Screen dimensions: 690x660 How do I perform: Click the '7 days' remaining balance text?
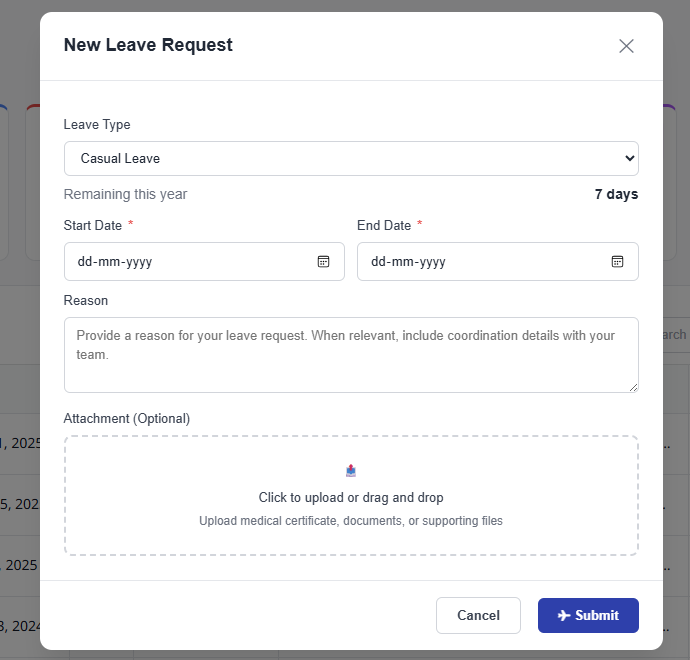[616, 194]
